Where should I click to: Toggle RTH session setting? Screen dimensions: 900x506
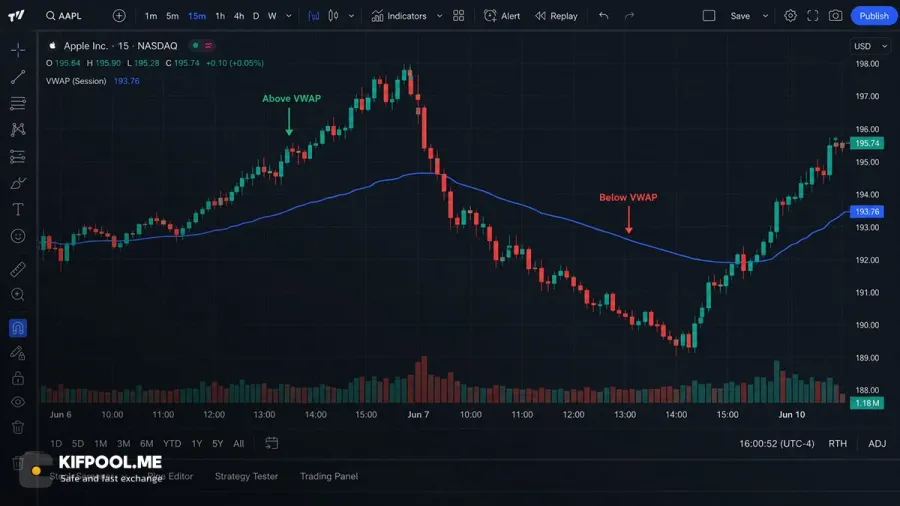tap(837, 443)
